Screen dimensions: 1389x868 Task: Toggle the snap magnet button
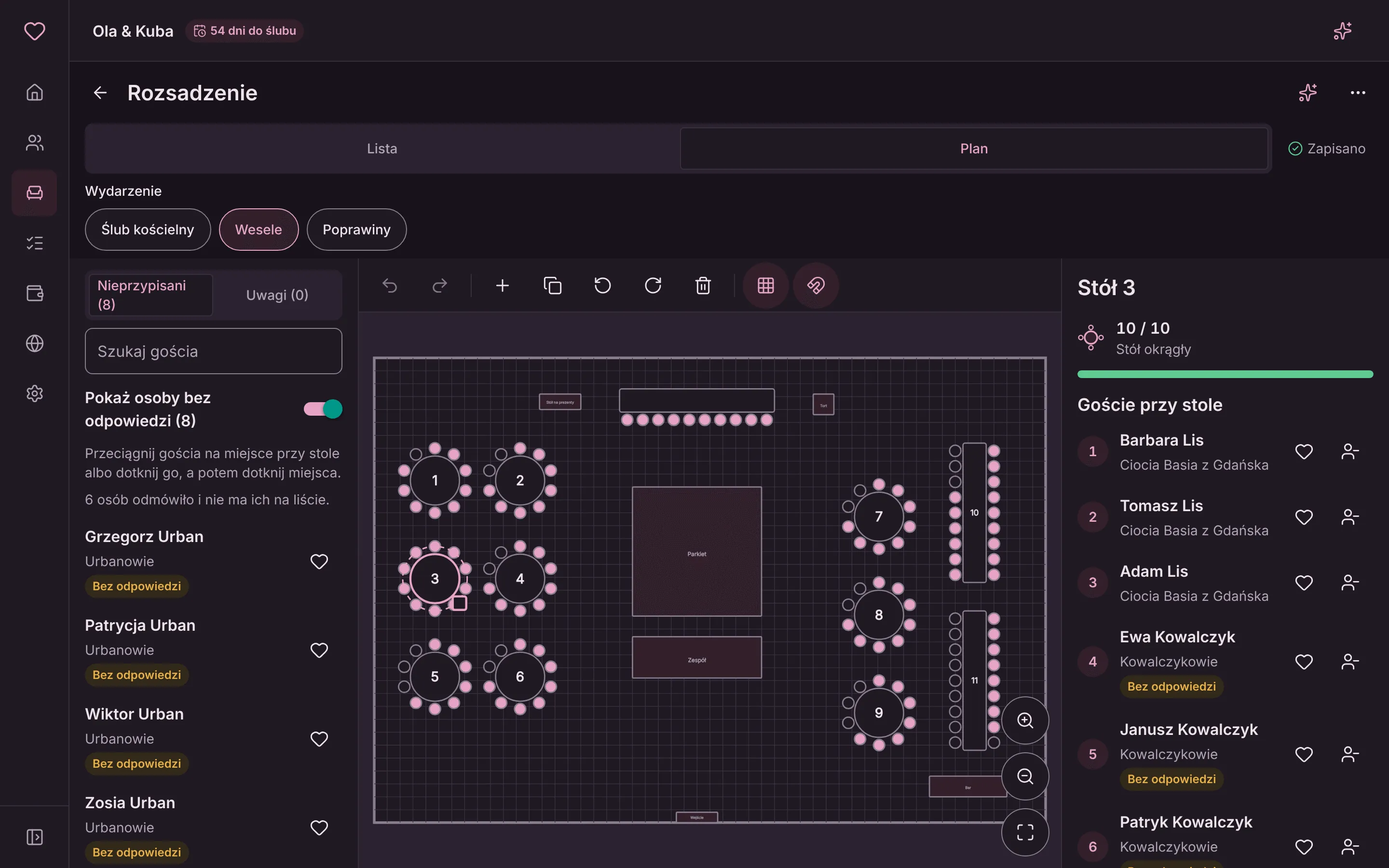pos(816,285)
